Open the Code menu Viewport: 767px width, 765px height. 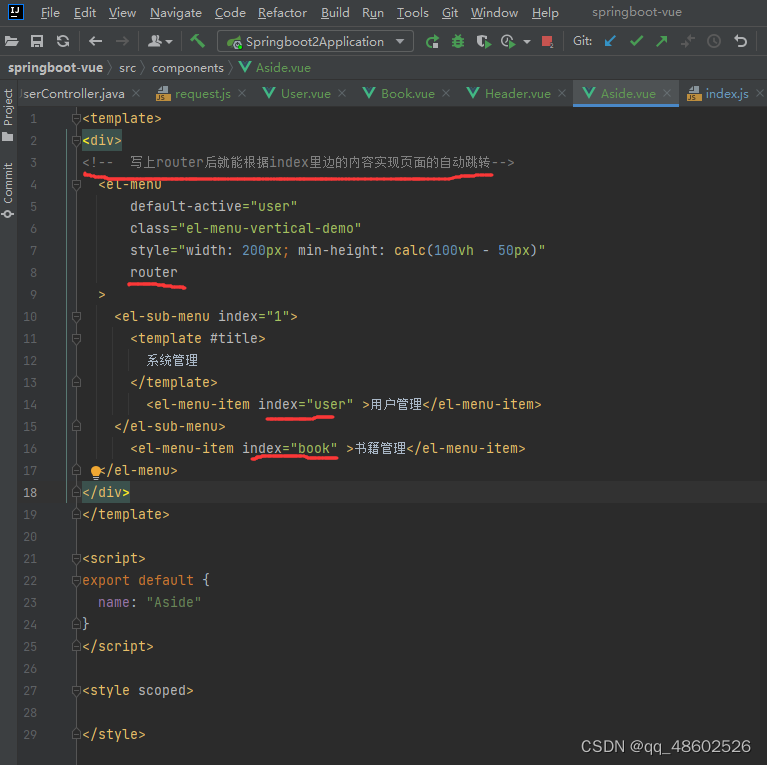[x=230, y=13]
